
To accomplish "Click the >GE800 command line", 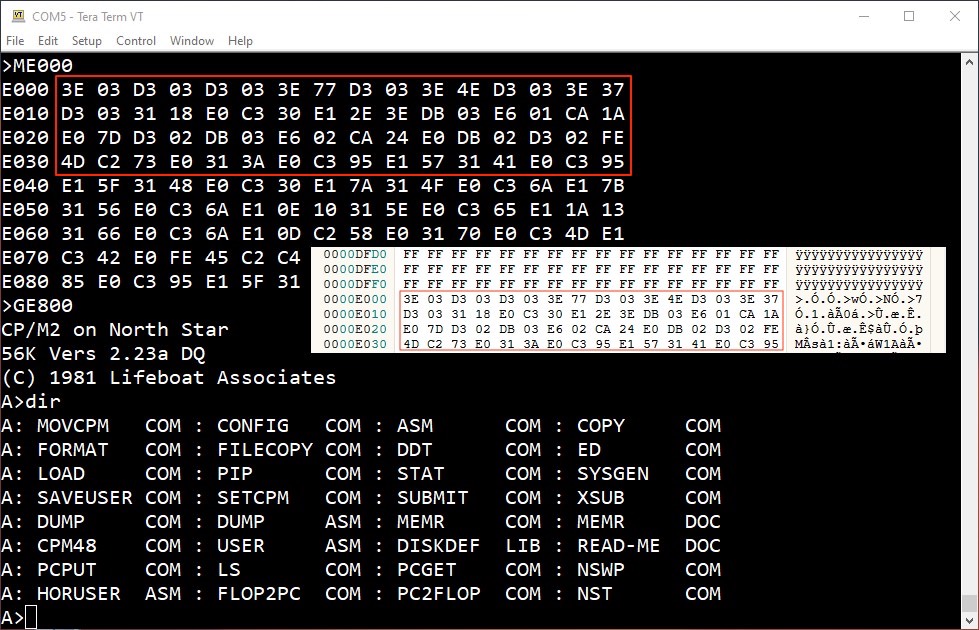I will (37, 306).
